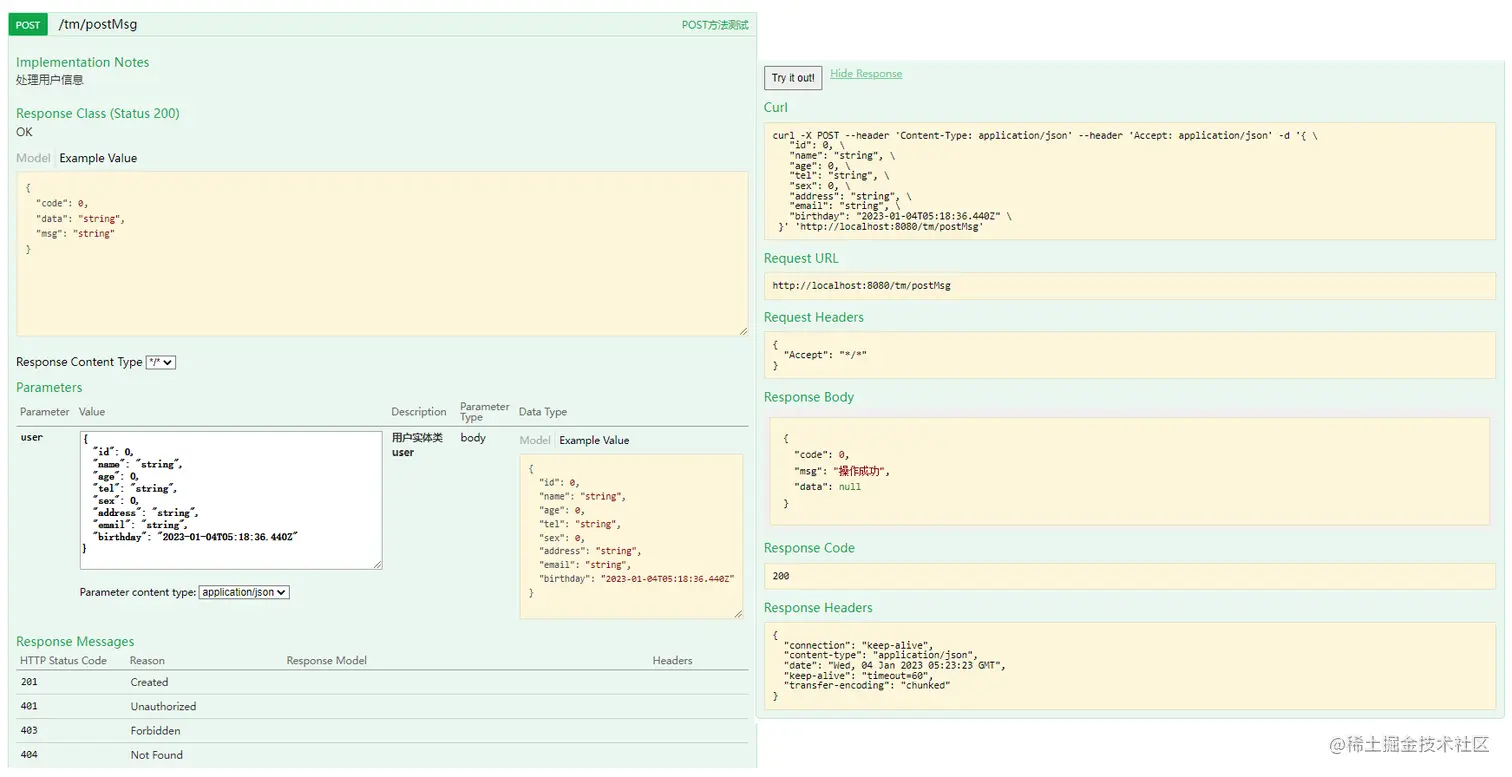The height and width of the screenshot is (777, 1512).
Task: Hide the response via Hide Response link
Action: point(866,74)
